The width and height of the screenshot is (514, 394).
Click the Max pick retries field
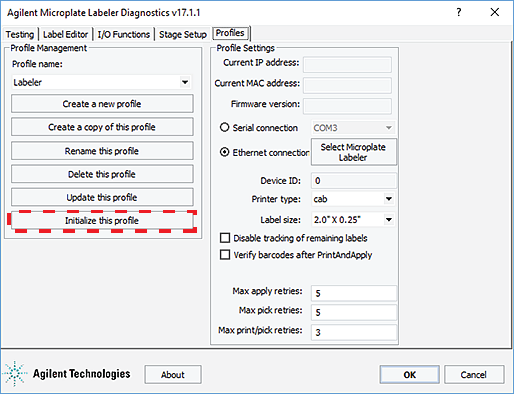tap(354, 312)
